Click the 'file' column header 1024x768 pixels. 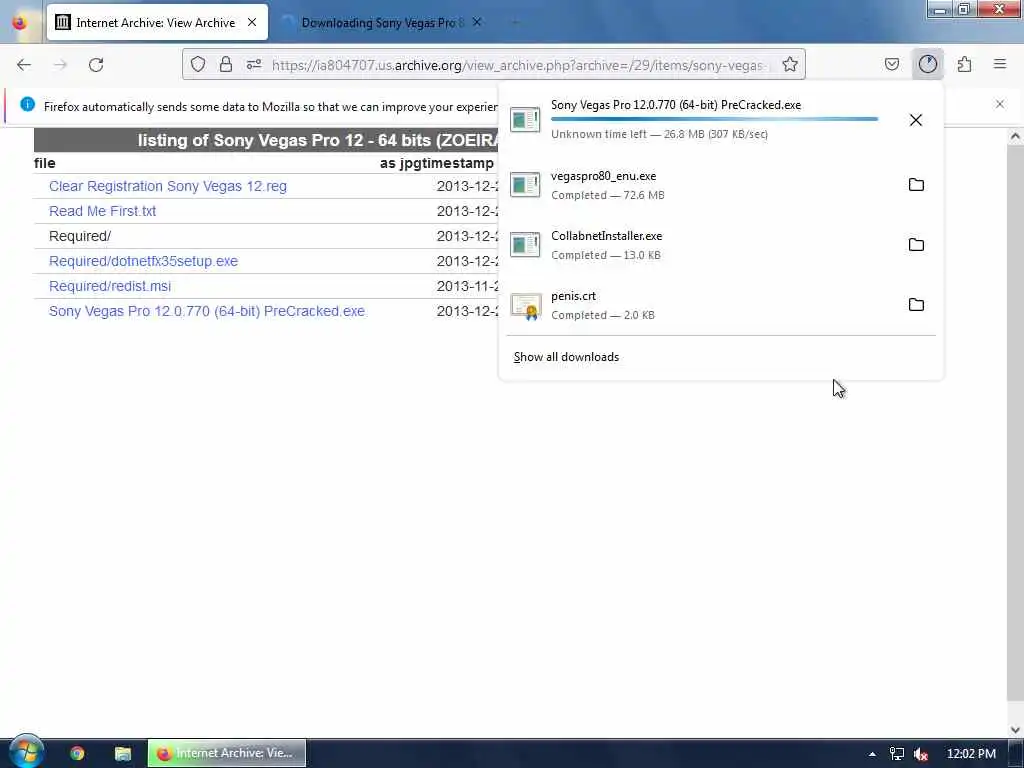tap(45, 163)
